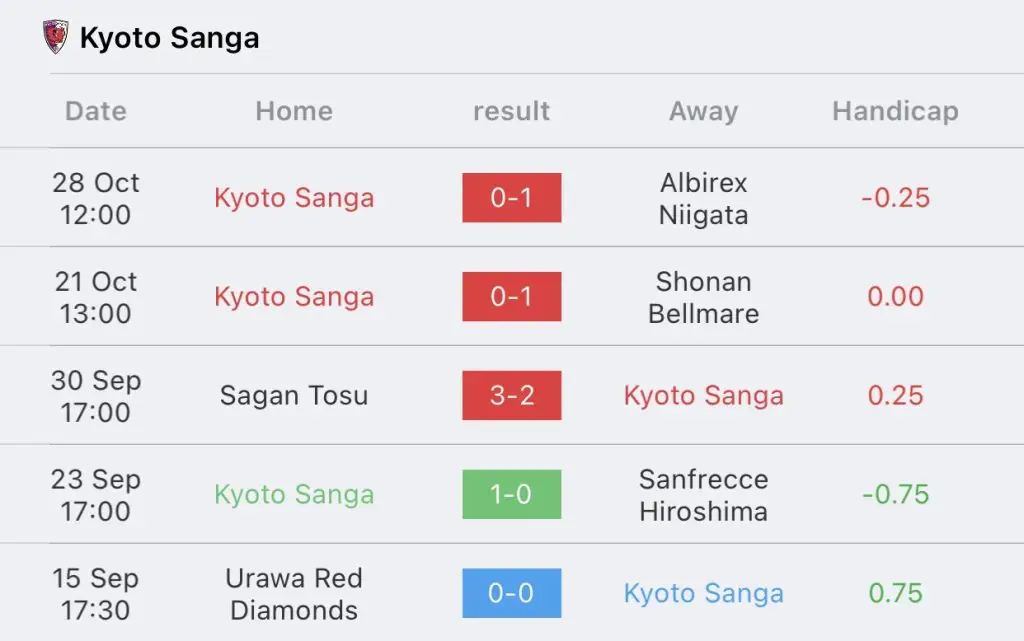Click the Handicap column header
The image size is (1024, 641).
coord(895,112)
